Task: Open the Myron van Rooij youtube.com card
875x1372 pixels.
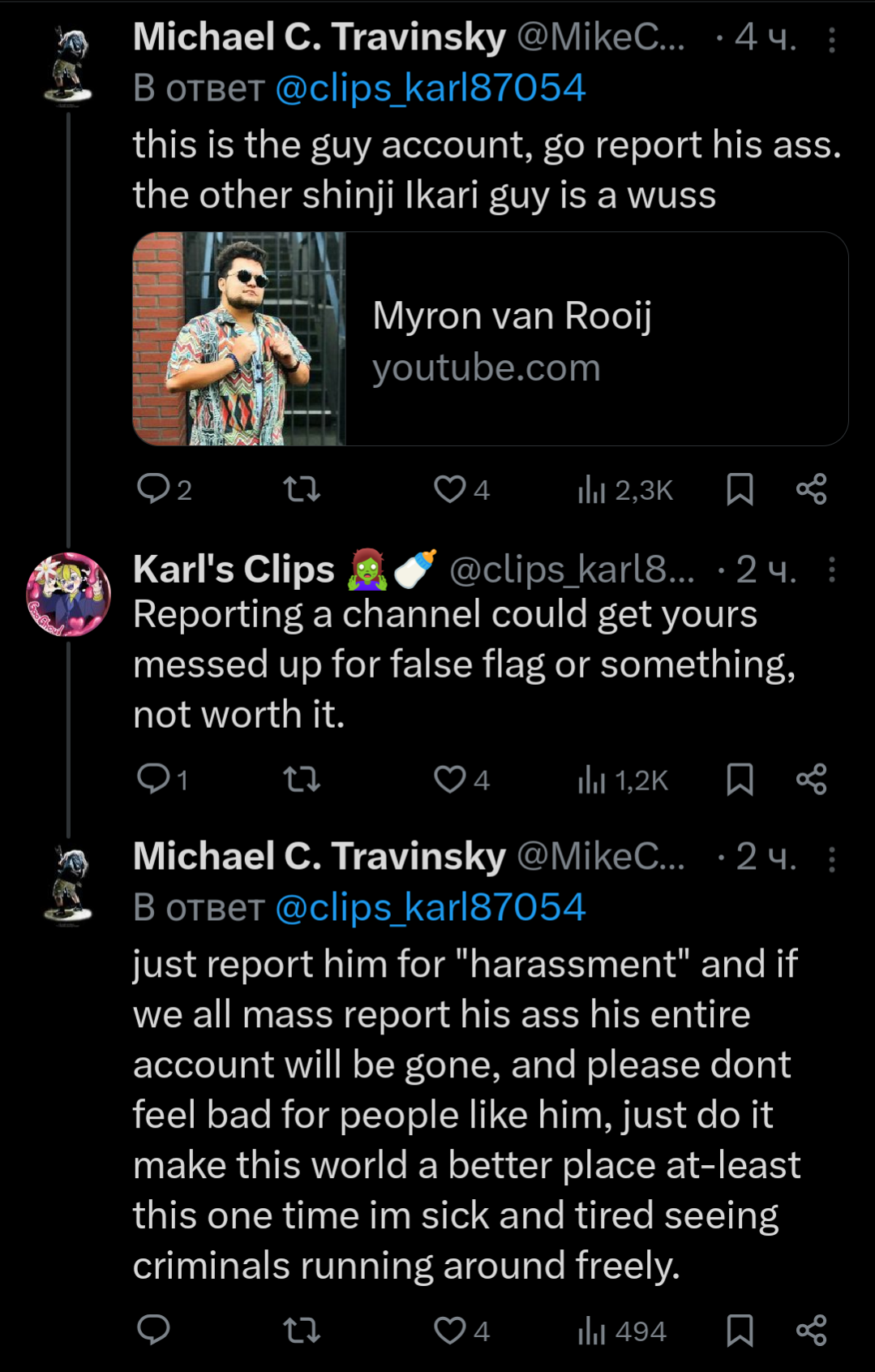Action: [x=596, y=339]
